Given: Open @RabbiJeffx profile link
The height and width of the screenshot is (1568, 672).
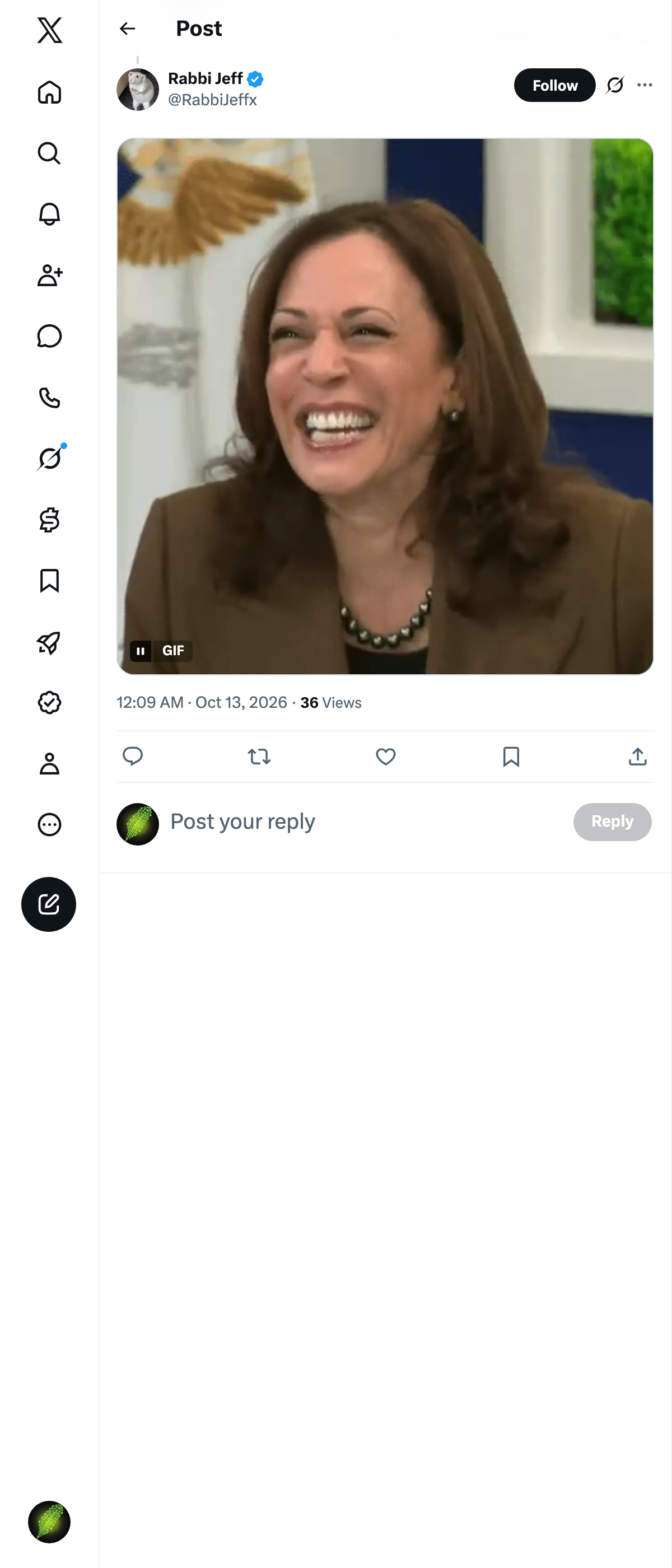Looking at the screenshot, I should 212,100.
